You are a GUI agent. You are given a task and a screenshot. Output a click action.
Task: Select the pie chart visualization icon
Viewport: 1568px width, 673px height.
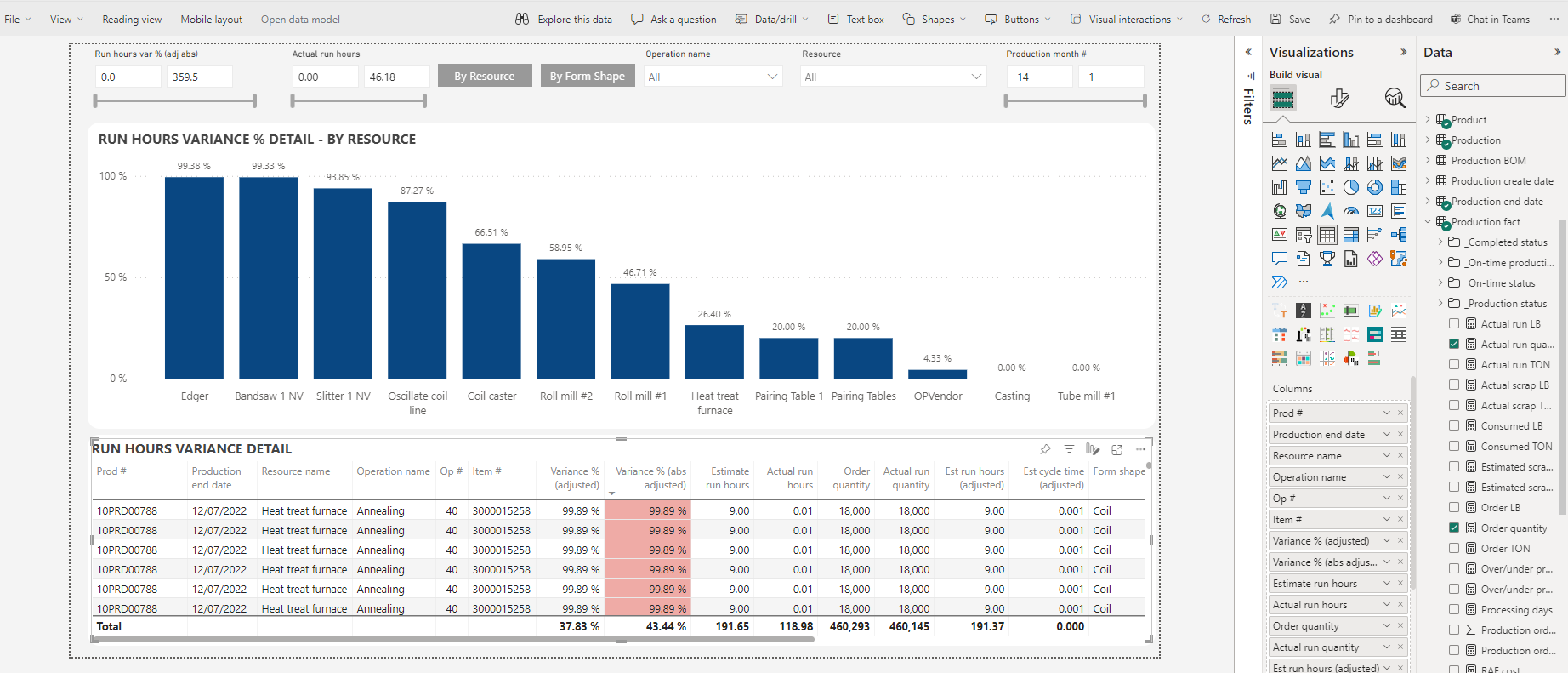[1350, 187]
